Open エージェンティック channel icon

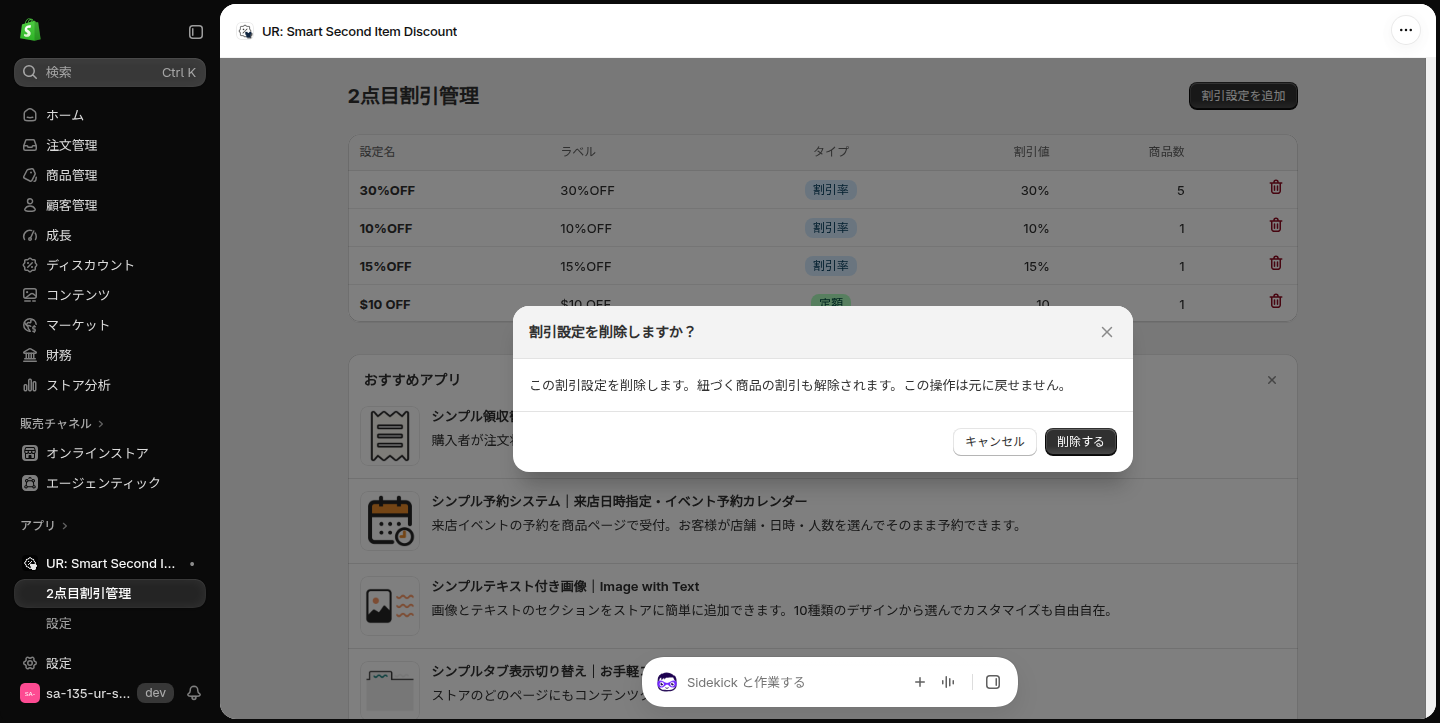(30, 483)
